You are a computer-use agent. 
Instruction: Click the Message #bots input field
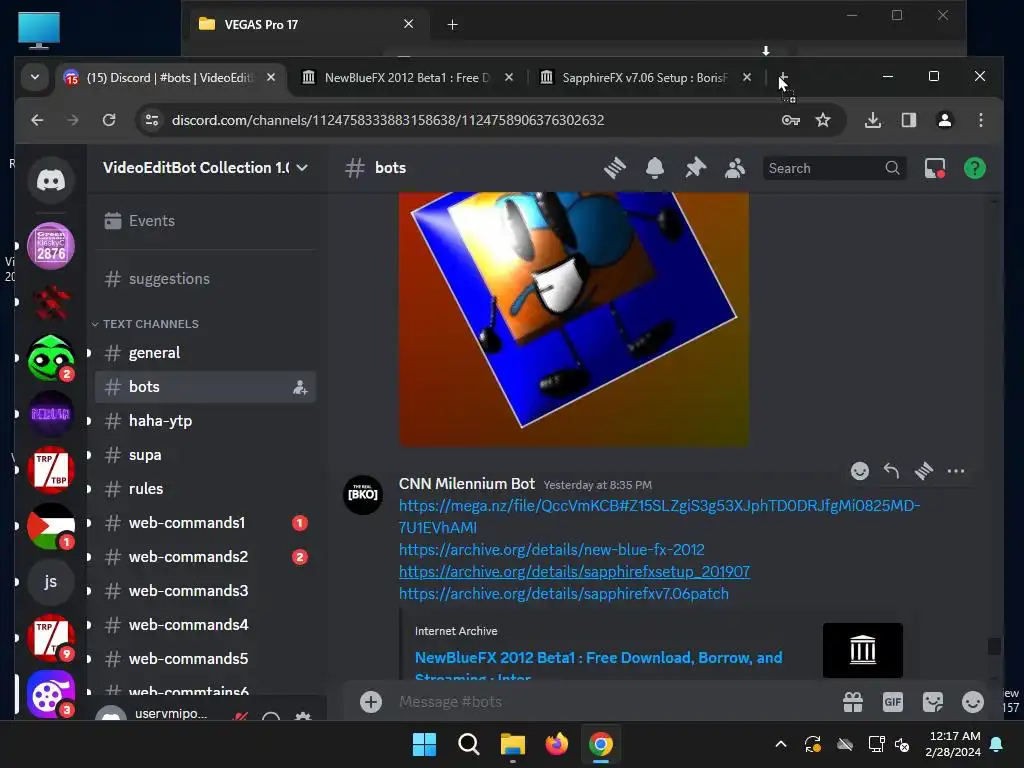pyautogui.click(x=614, y=702)
